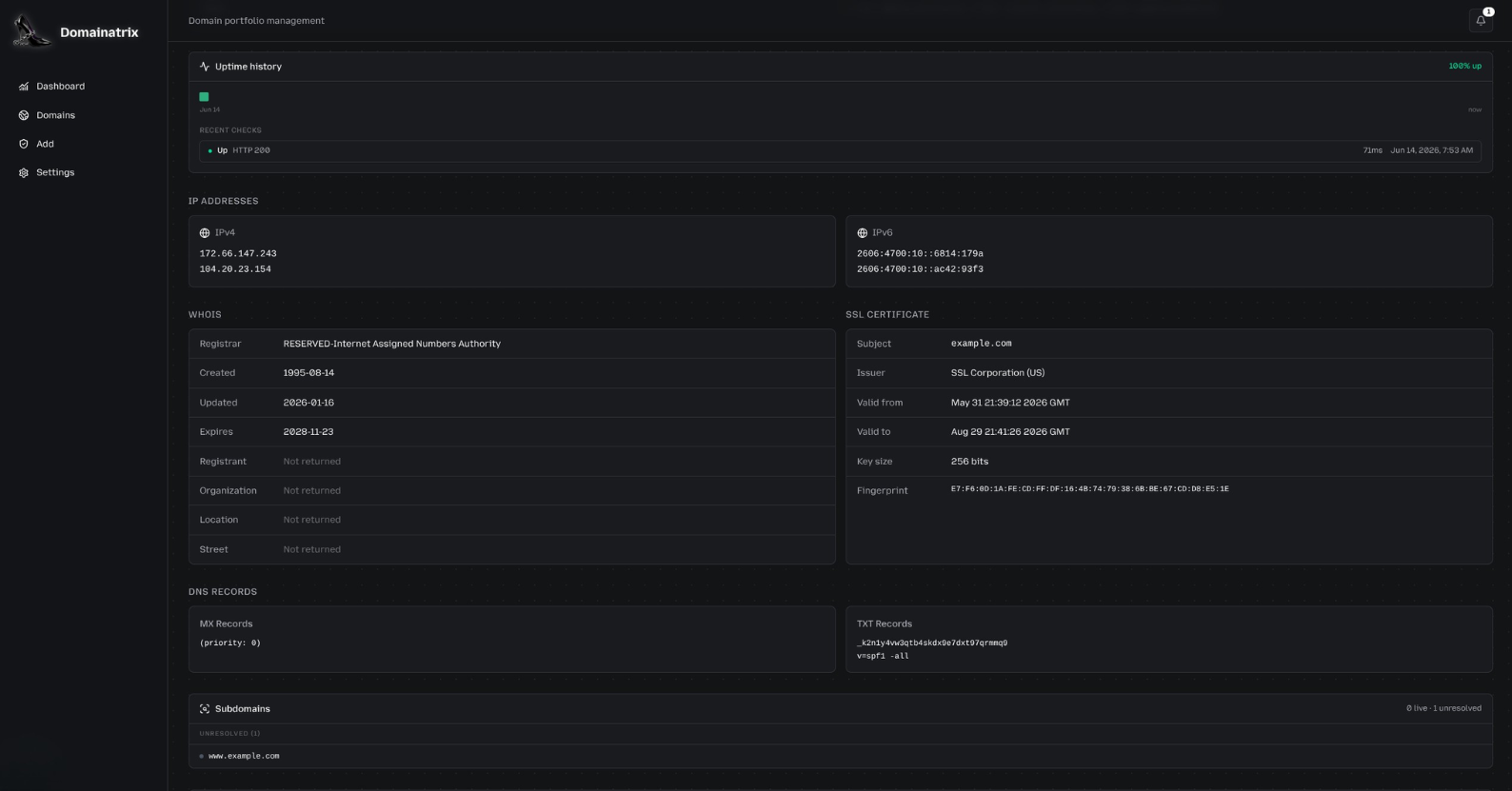Click the Subdomains scan icon

pos(205,708)
